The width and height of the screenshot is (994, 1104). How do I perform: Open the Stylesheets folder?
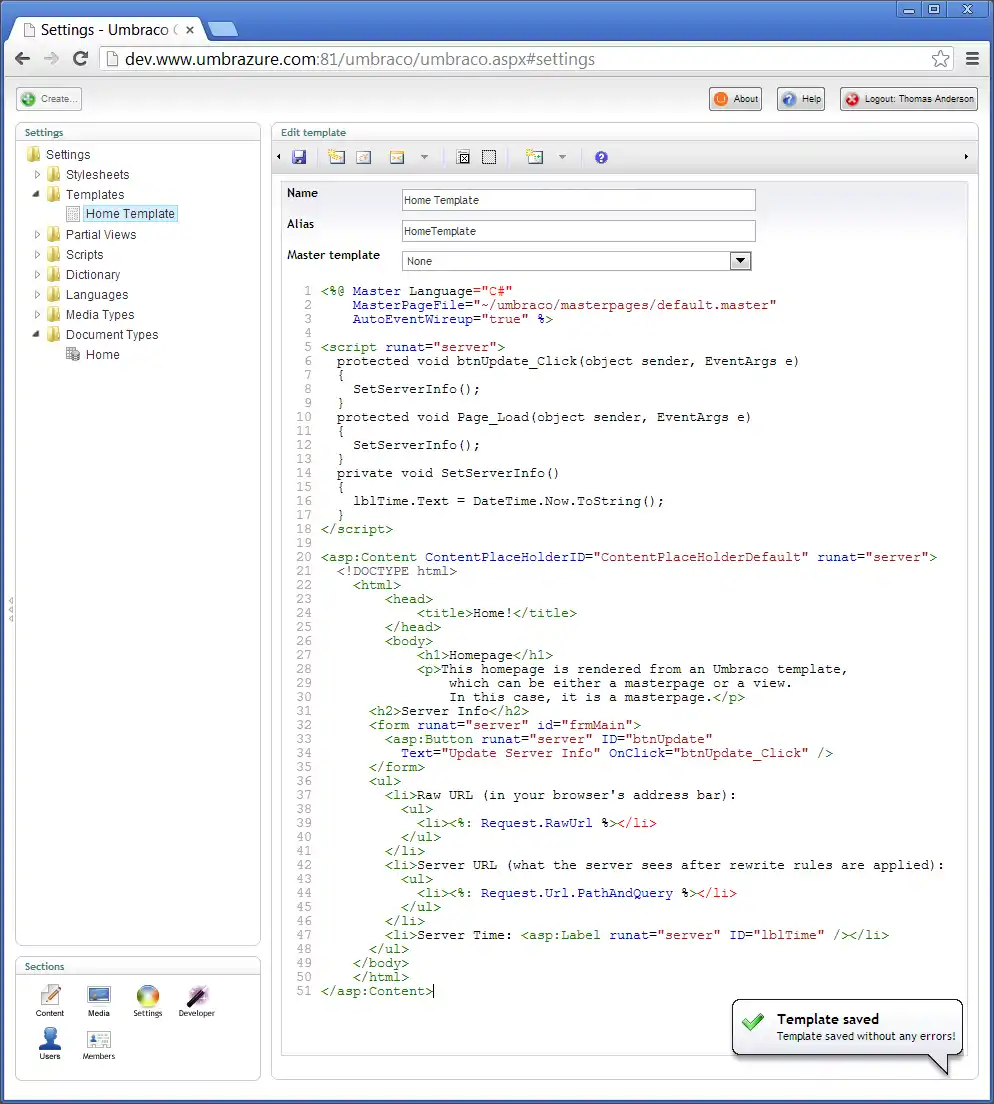click(97, 174)
